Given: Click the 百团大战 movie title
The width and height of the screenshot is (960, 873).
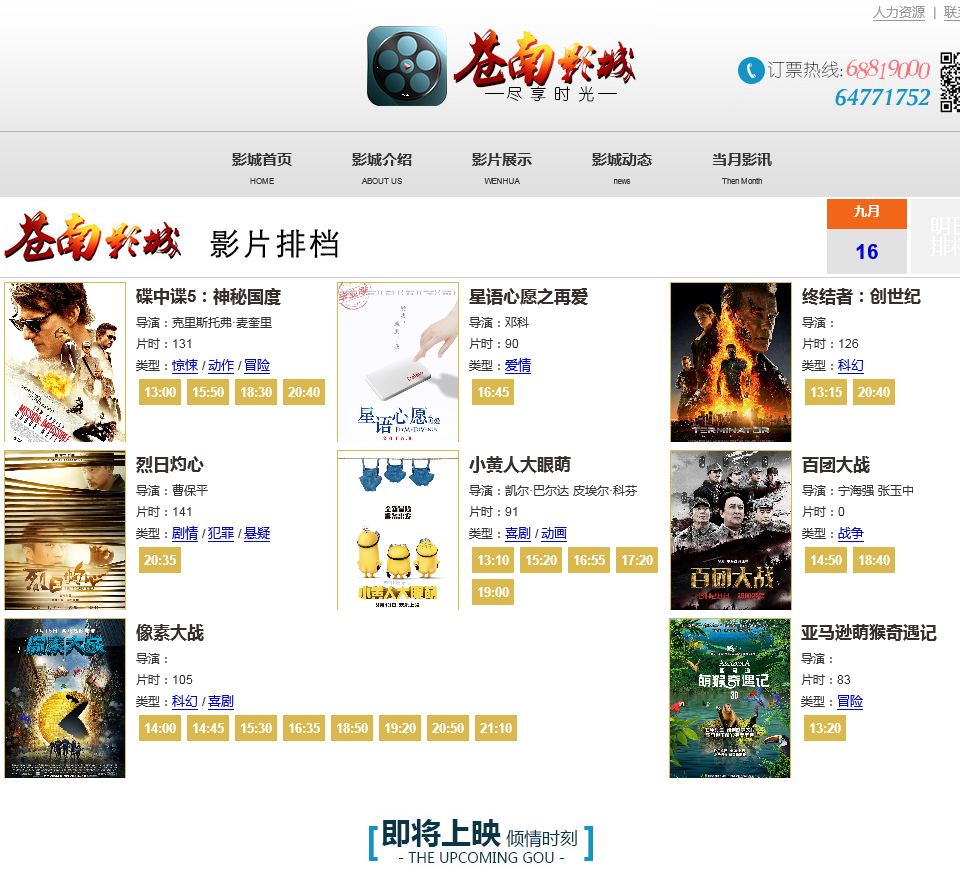Looking at the screenshot, I should click(x=836, y=465).
